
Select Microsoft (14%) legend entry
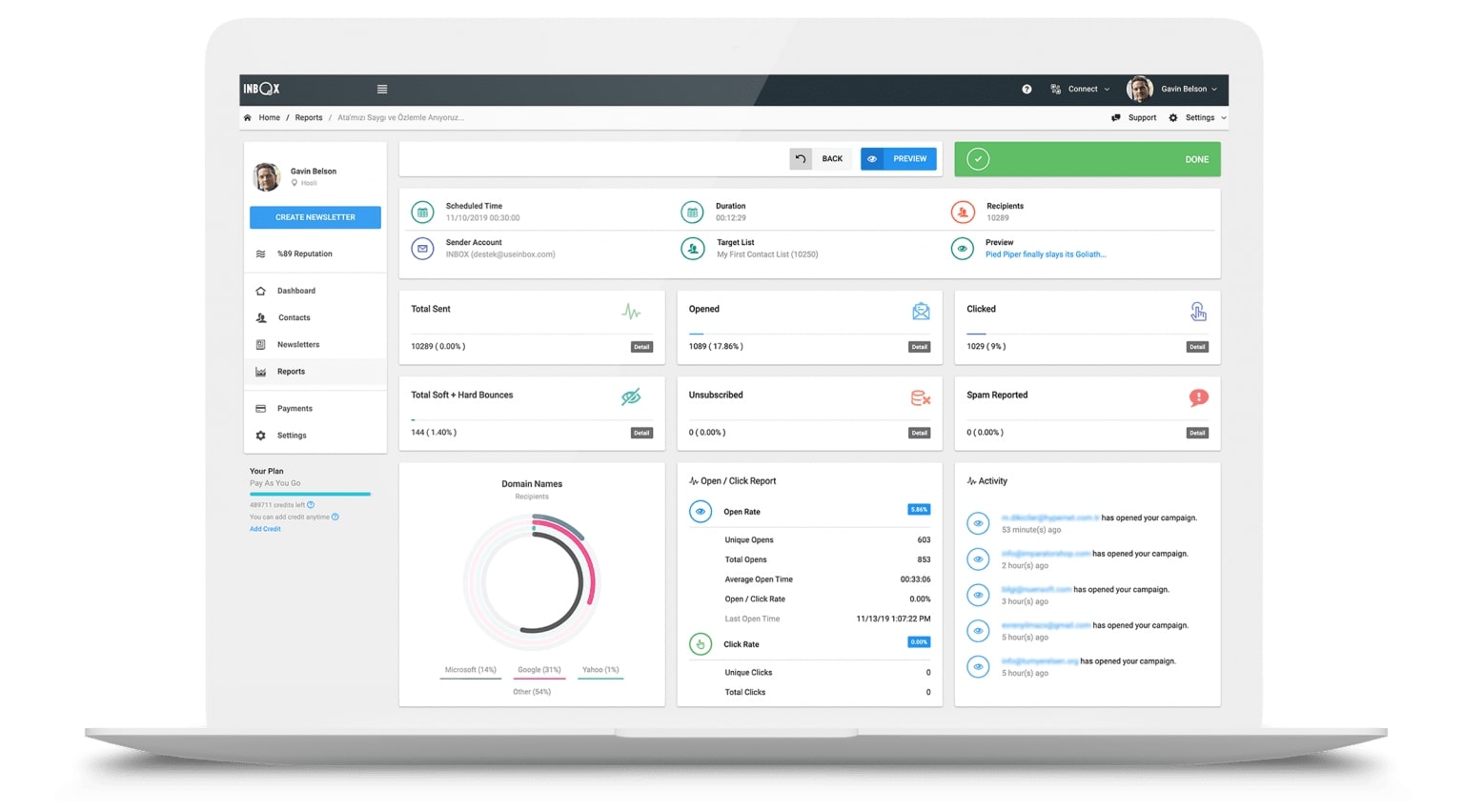click(x=471, y=670)
